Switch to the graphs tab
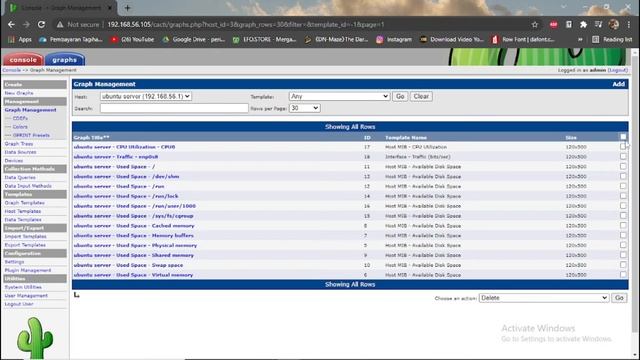640x360 pixels. 64,60
